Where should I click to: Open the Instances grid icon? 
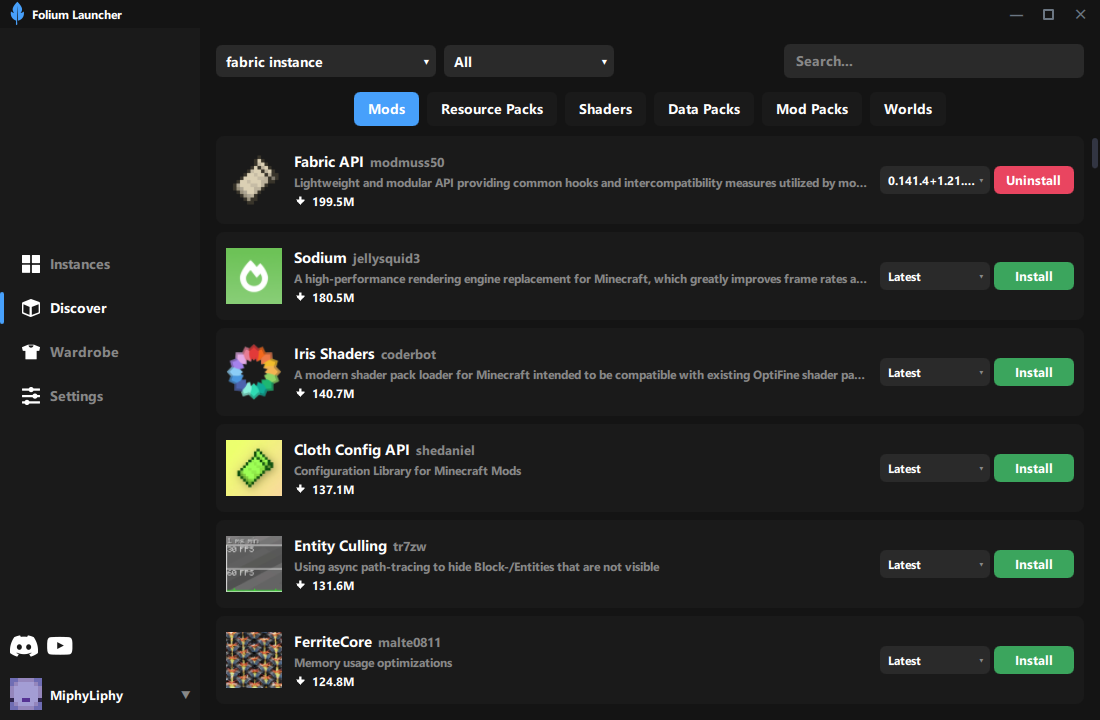click(31, 264)
